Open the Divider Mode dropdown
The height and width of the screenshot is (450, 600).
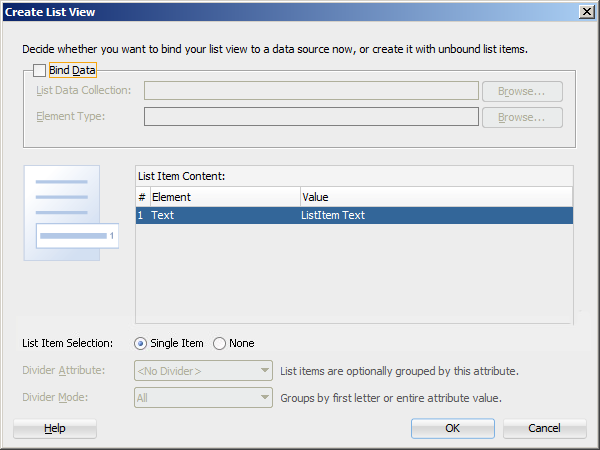(203, 397)
